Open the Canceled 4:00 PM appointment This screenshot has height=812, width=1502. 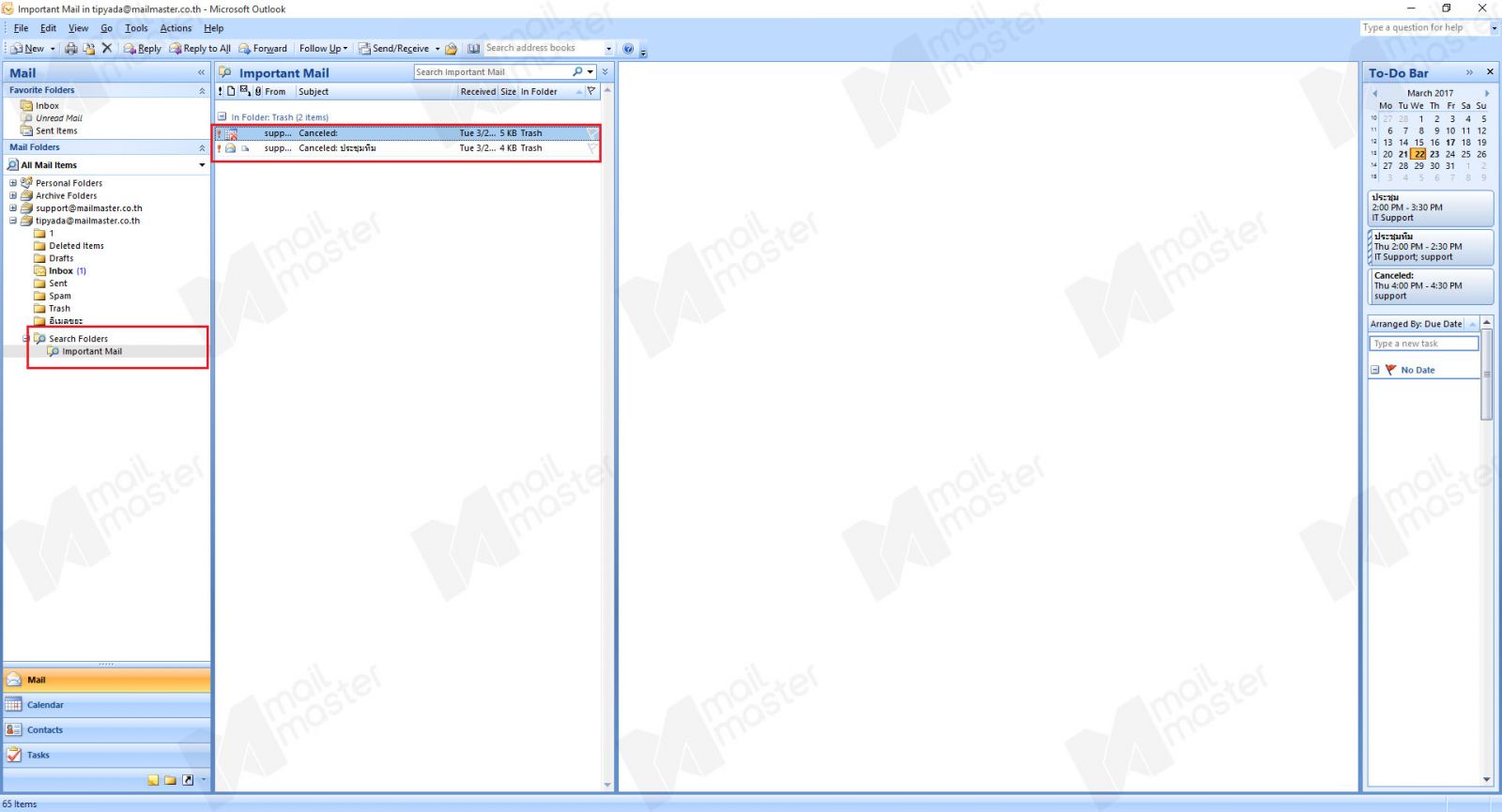coord(1431,286)
